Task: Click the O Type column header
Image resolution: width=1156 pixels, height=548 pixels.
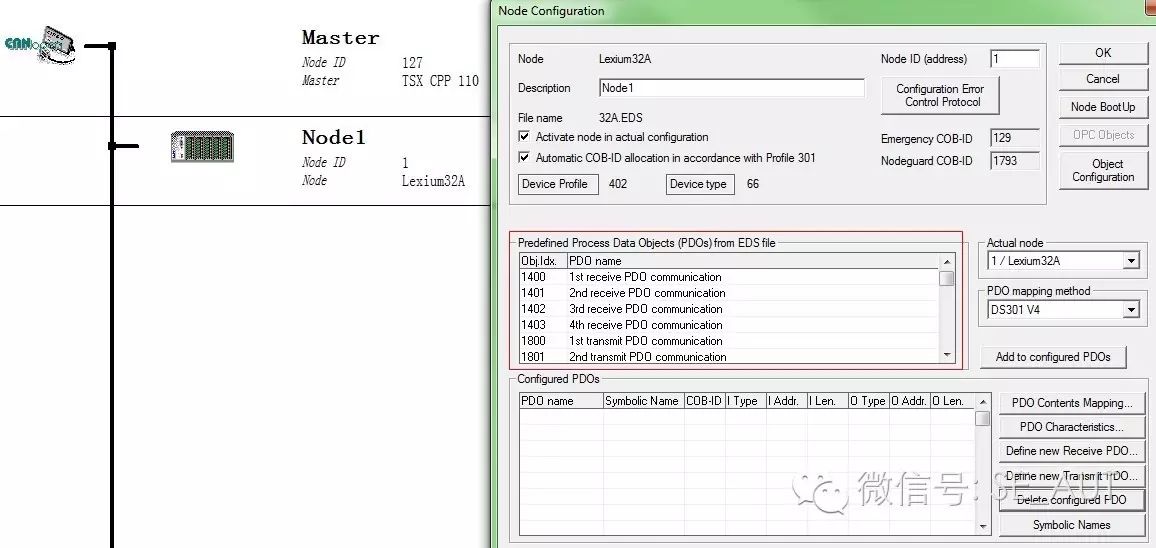Action: (x=869, y=401)
